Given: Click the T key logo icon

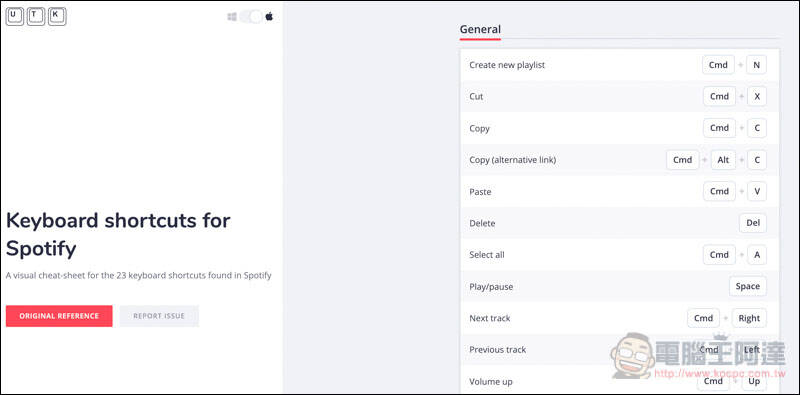Looking at the screenshot, I should 36,16.
